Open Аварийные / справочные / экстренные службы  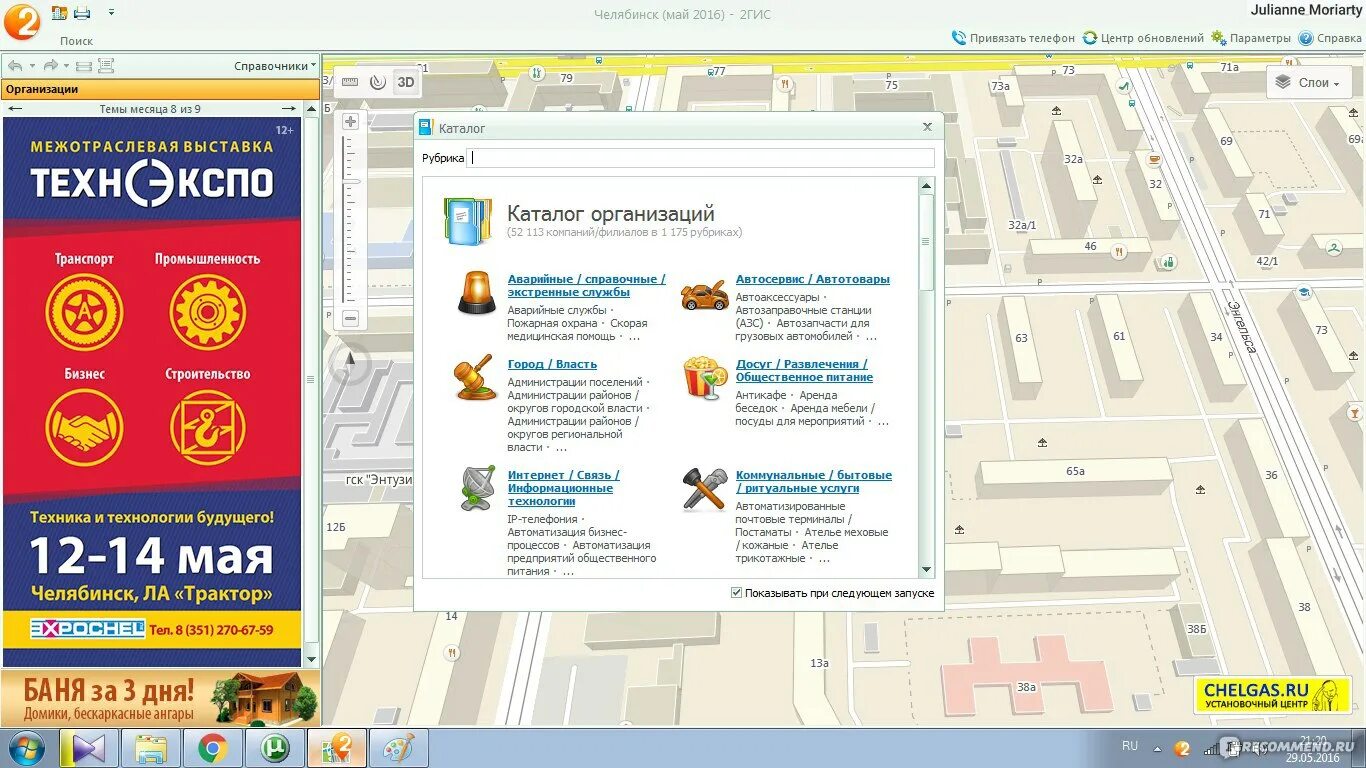coord(586,286)
